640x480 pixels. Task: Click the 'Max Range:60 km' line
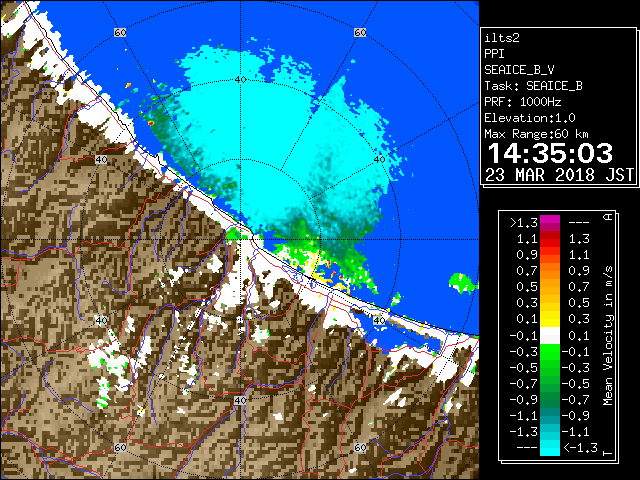(x=536, y=134)
